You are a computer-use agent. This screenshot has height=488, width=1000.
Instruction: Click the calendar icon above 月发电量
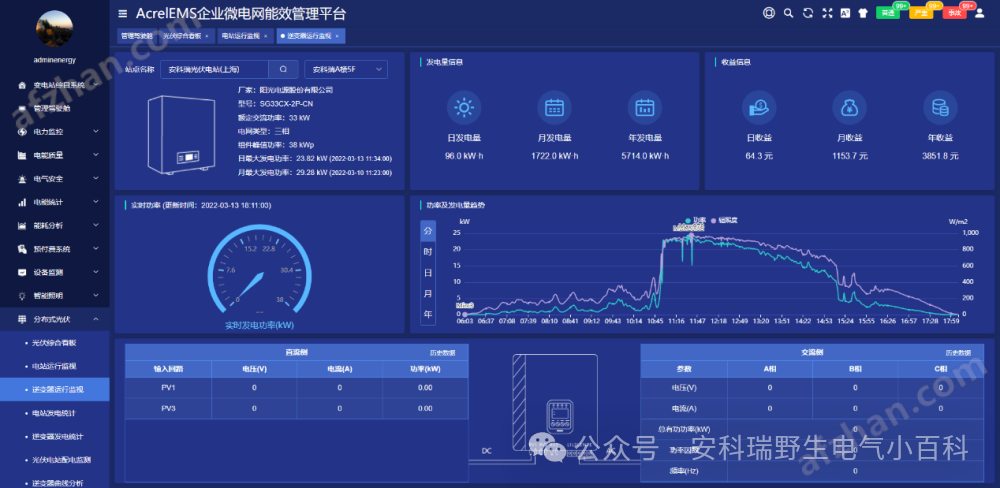click(554, 108)
